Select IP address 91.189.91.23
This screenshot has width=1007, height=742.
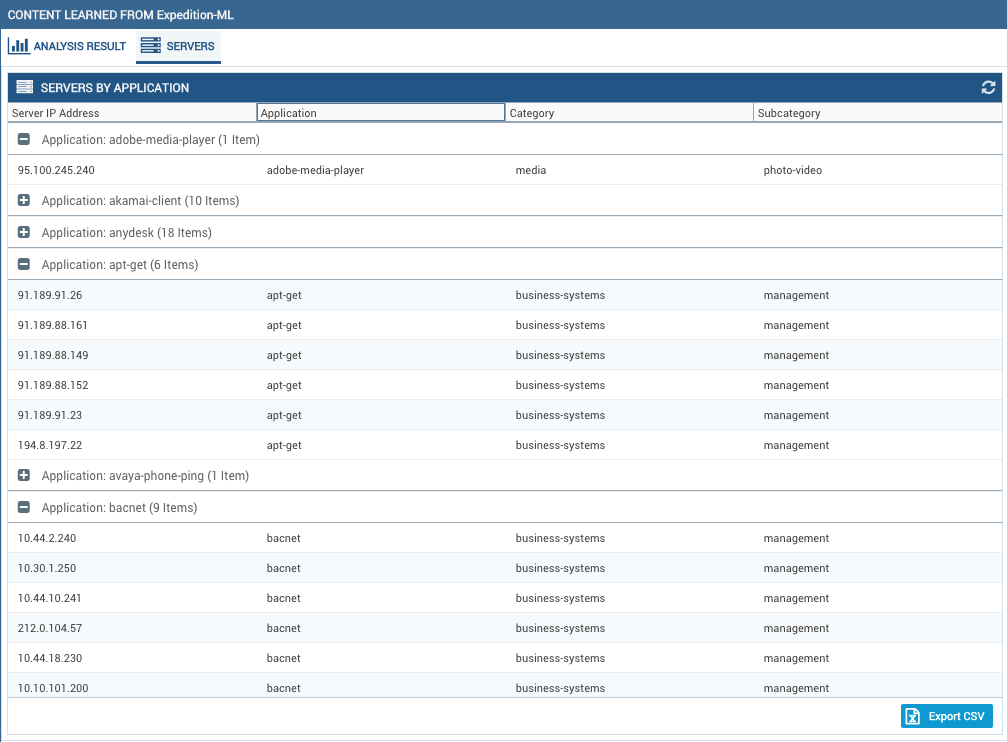point(50,415)
